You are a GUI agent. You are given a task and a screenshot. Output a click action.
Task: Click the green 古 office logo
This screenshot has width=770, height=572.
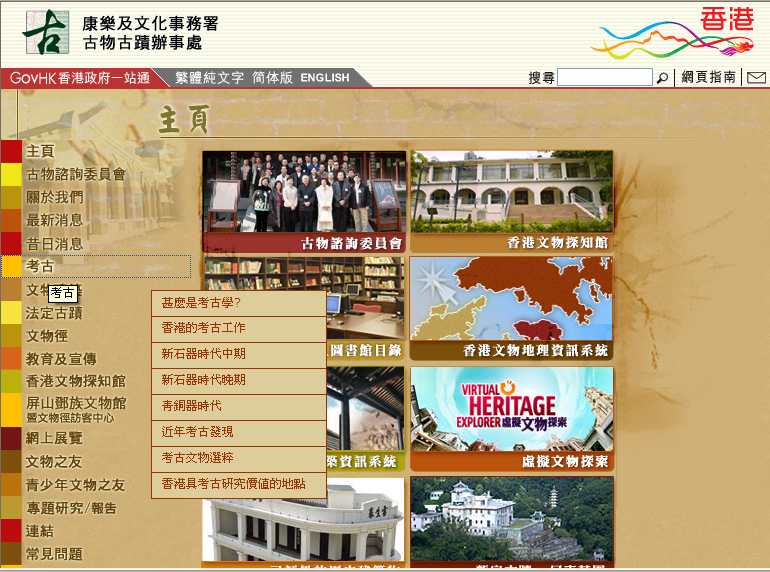(x=46, y=32)
